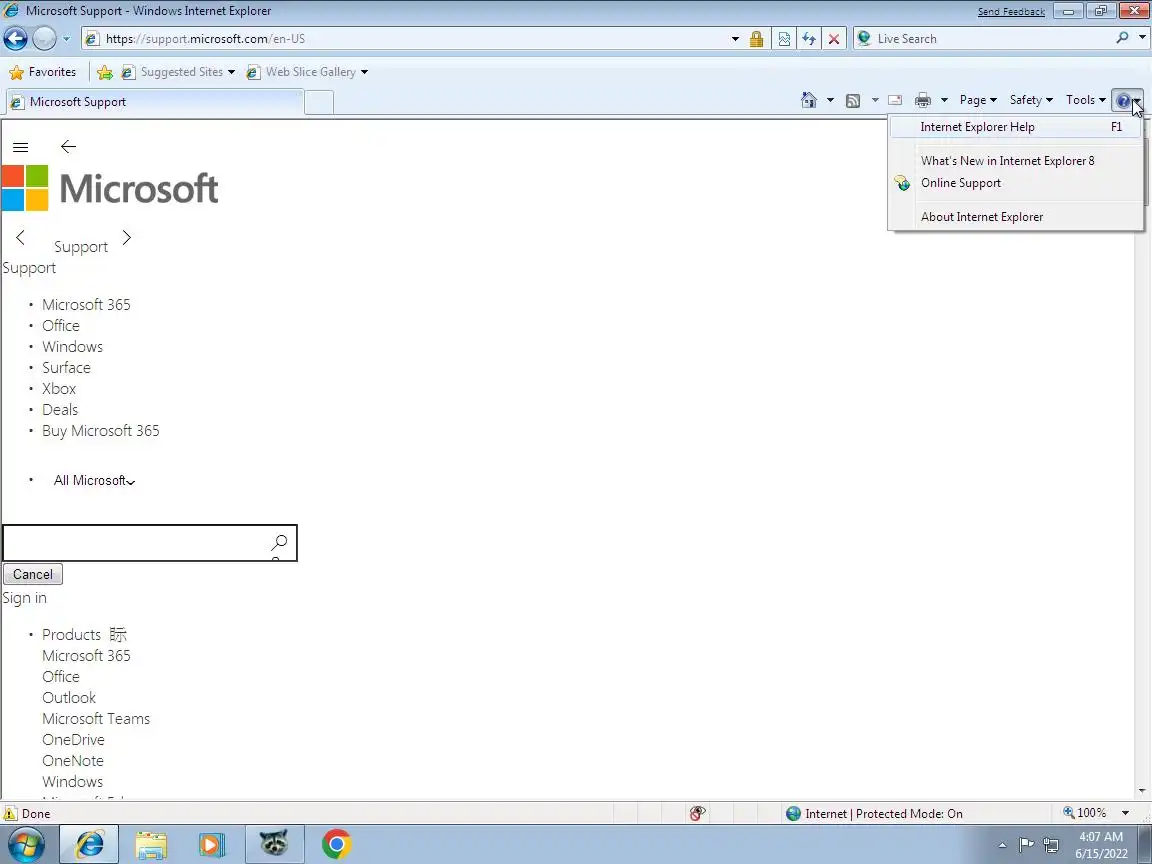The height and width of the screenshot is (864, 1152).
Task: Open Google Chrome from taskbar
Action: [336, 845]
